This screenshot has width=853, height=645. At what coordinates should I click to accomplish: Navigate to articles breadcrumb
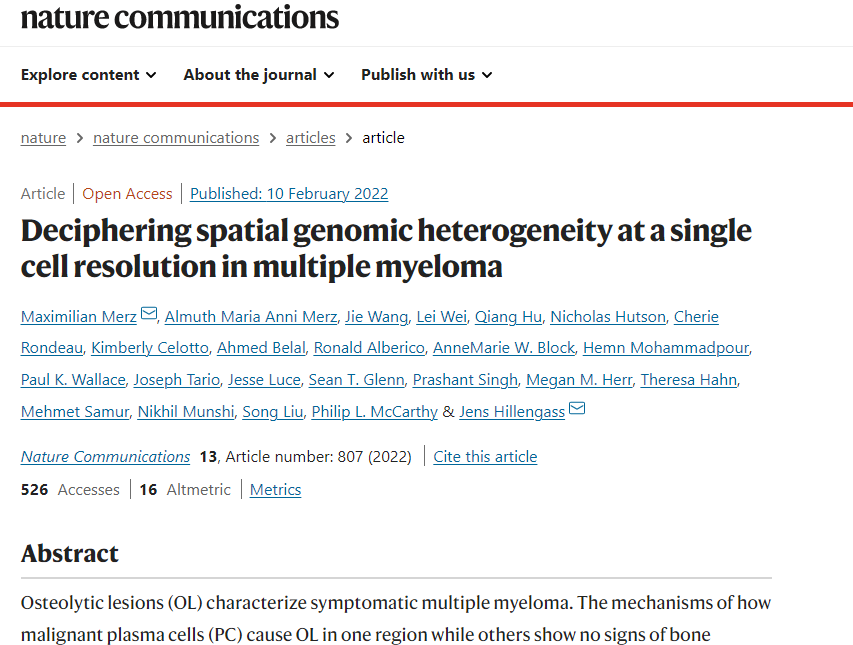311,138
